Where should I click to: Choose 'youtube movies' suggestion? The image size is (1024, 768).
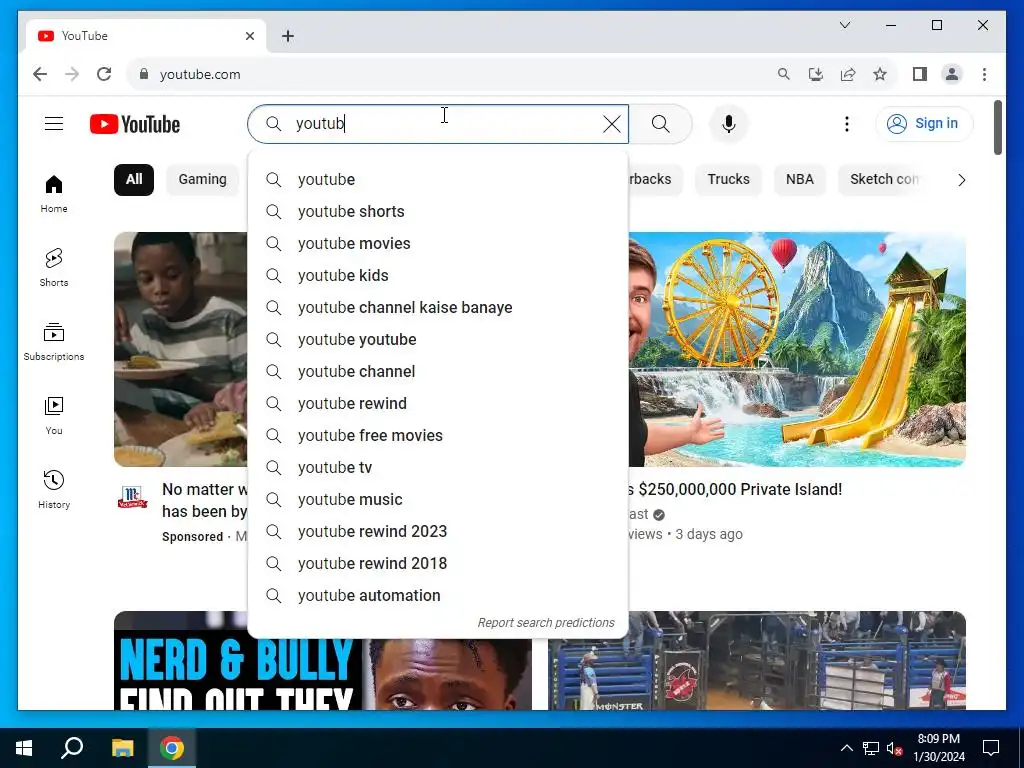point(438,244)
